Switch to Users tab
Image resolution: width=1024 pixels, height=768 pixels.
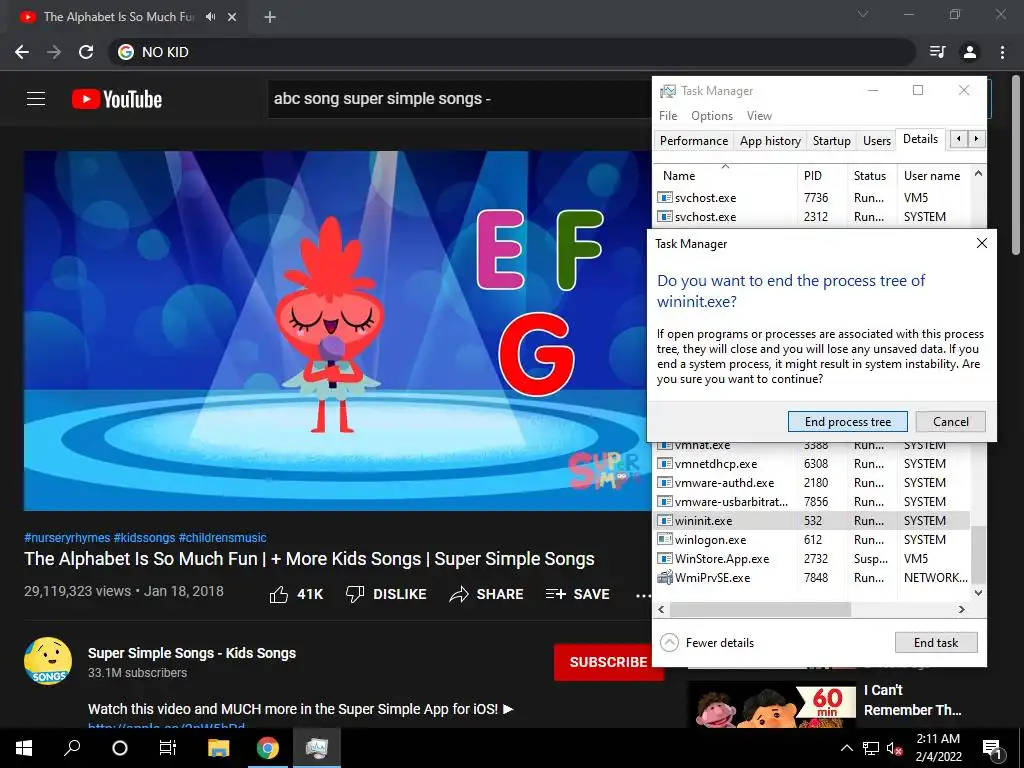876,141
